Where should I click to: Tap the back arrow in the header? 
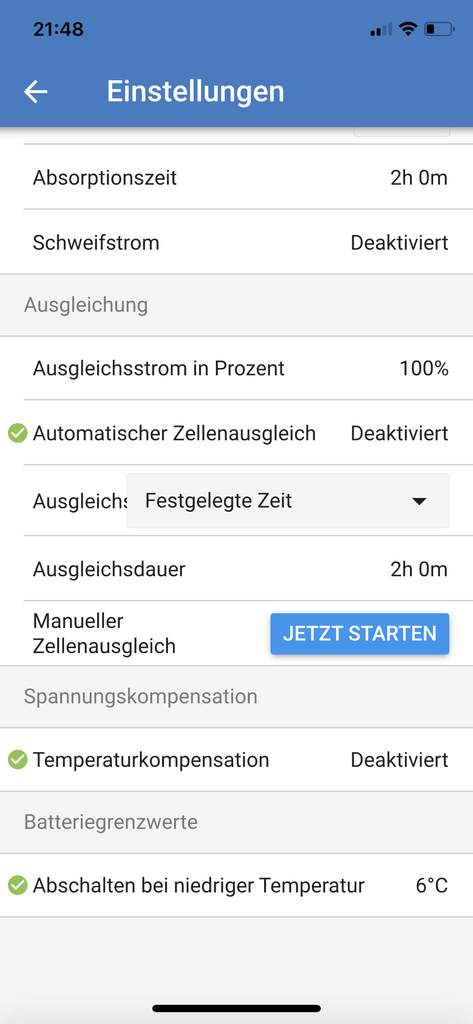[x=36, y=91]
